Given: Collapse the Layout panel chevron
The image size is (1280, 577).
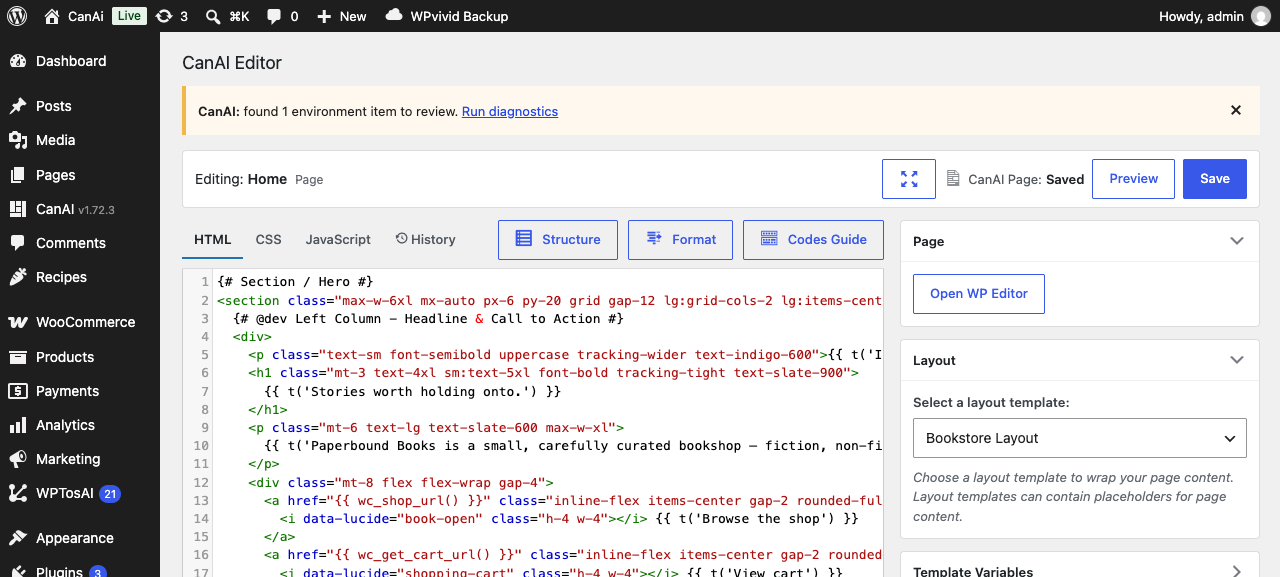Looking at the screenshot, I should pyautogui.click(x=1237, y=360).
